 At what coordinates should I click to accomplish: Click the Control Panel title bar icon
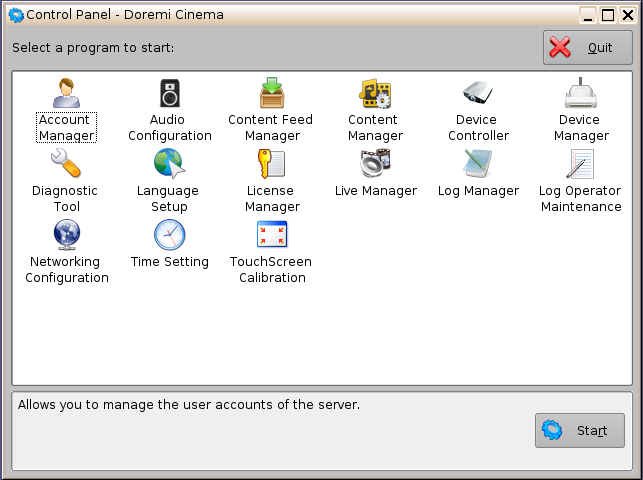(15, 15)
